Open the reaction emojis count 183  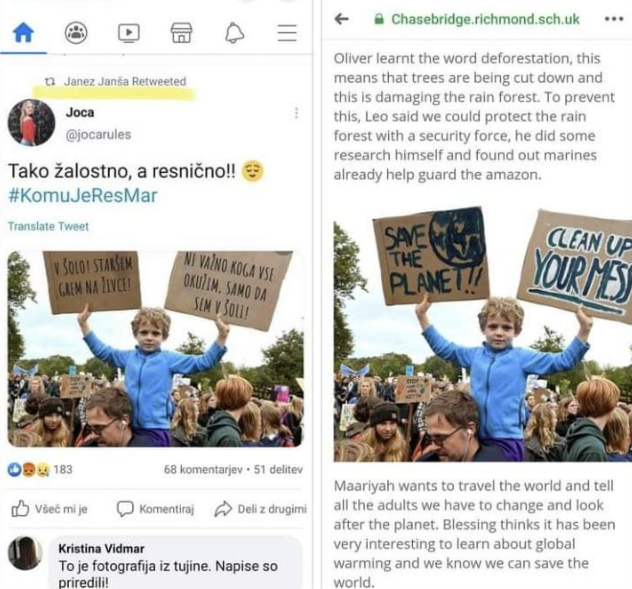[x=40, y=469]
